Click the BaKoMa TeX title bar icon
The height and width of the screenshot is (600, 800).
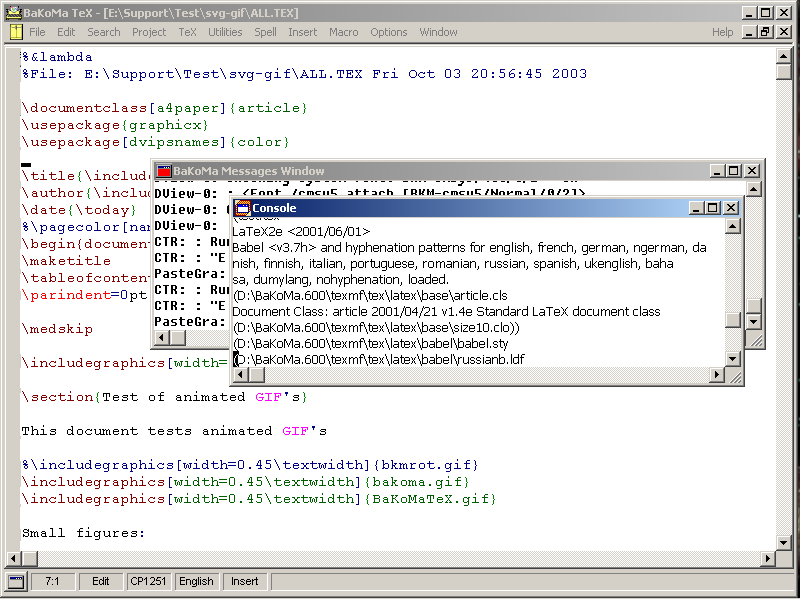[12, 12]
